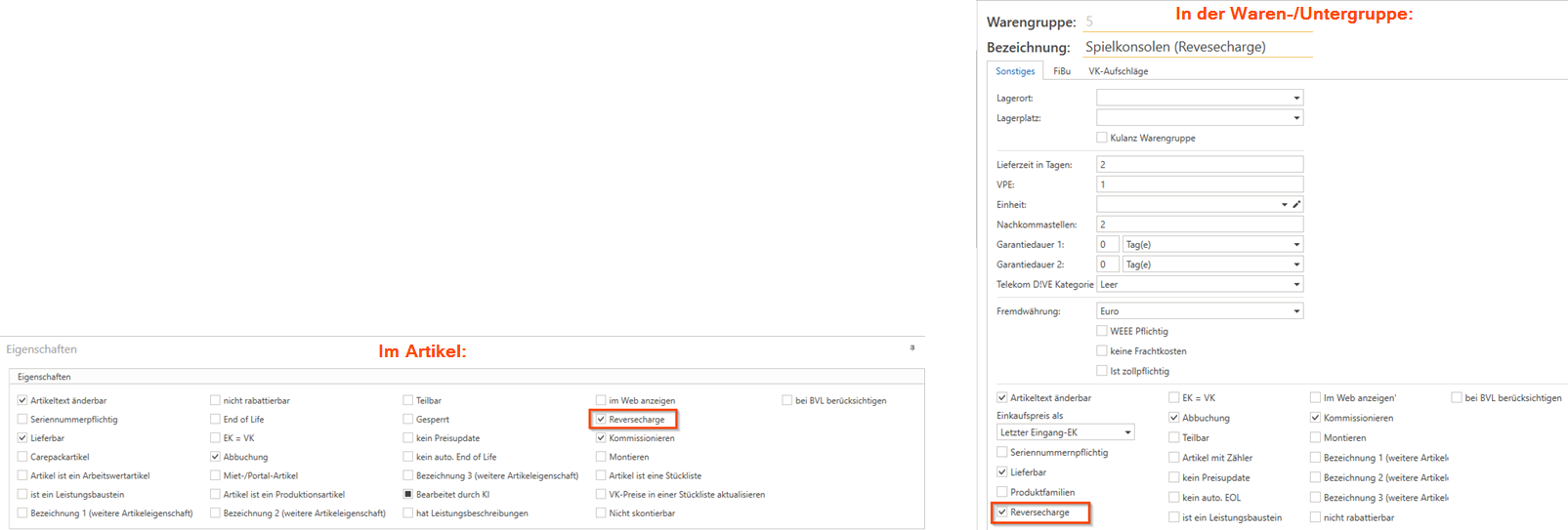Click the pin icon in Eigenschaften panel header
This screenshot has height=530, width=1568.
(912, 347)
